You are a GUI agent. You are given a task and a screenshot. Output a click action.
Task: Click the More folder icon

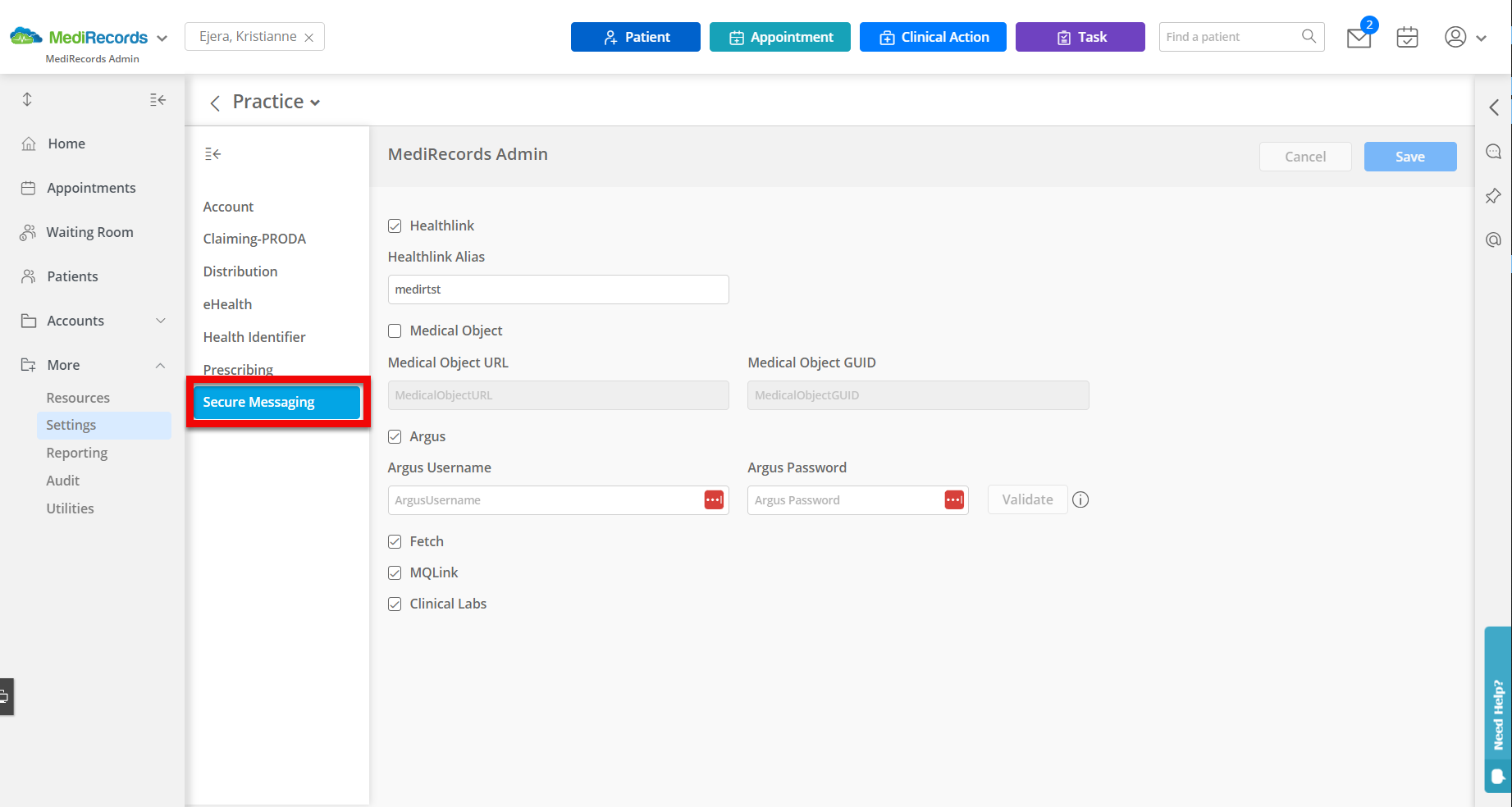click(x=29, y=365)
